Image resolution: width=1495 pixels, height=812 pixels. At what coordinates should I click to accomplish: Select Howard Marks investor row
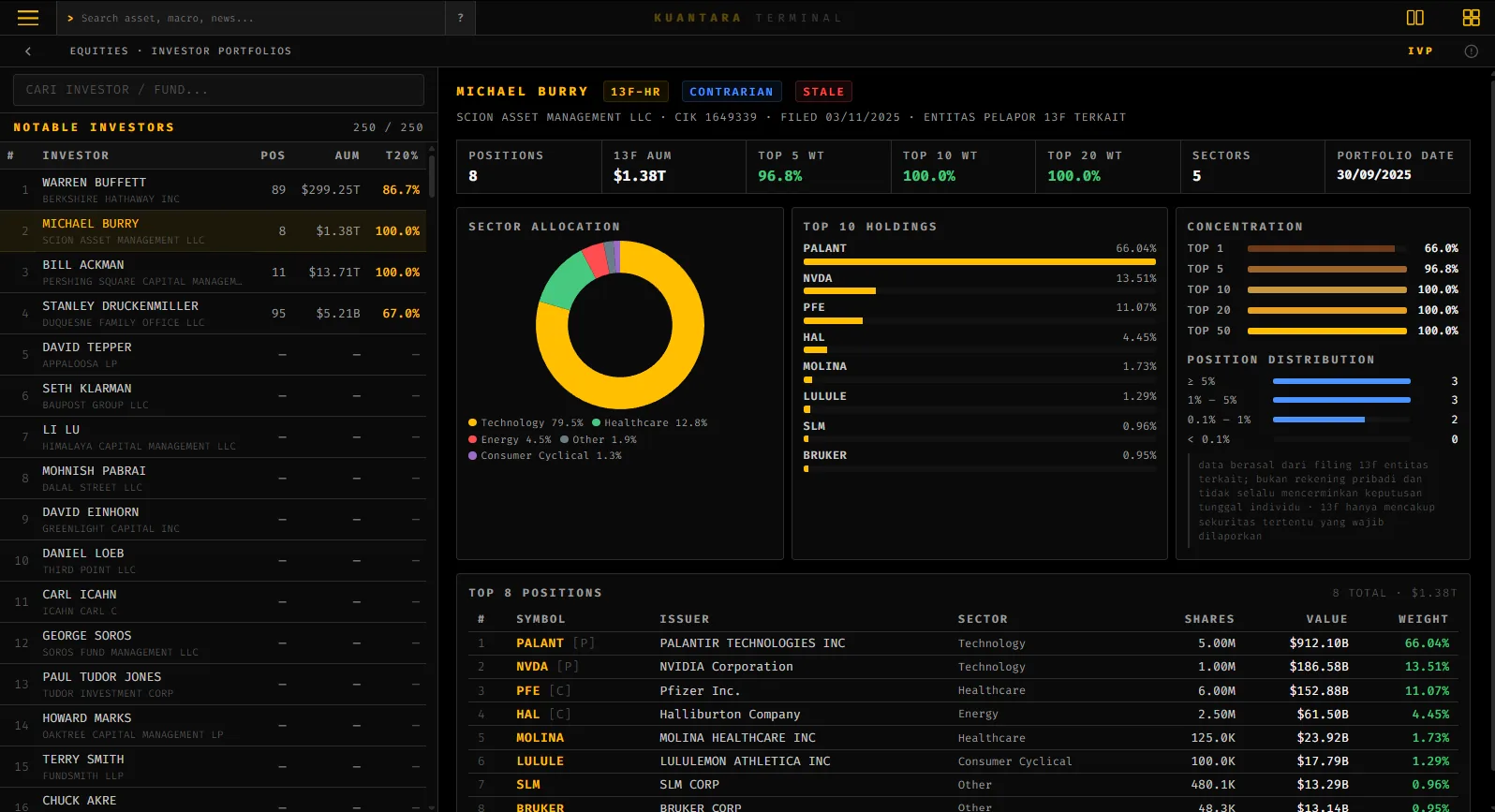(213, 726)
